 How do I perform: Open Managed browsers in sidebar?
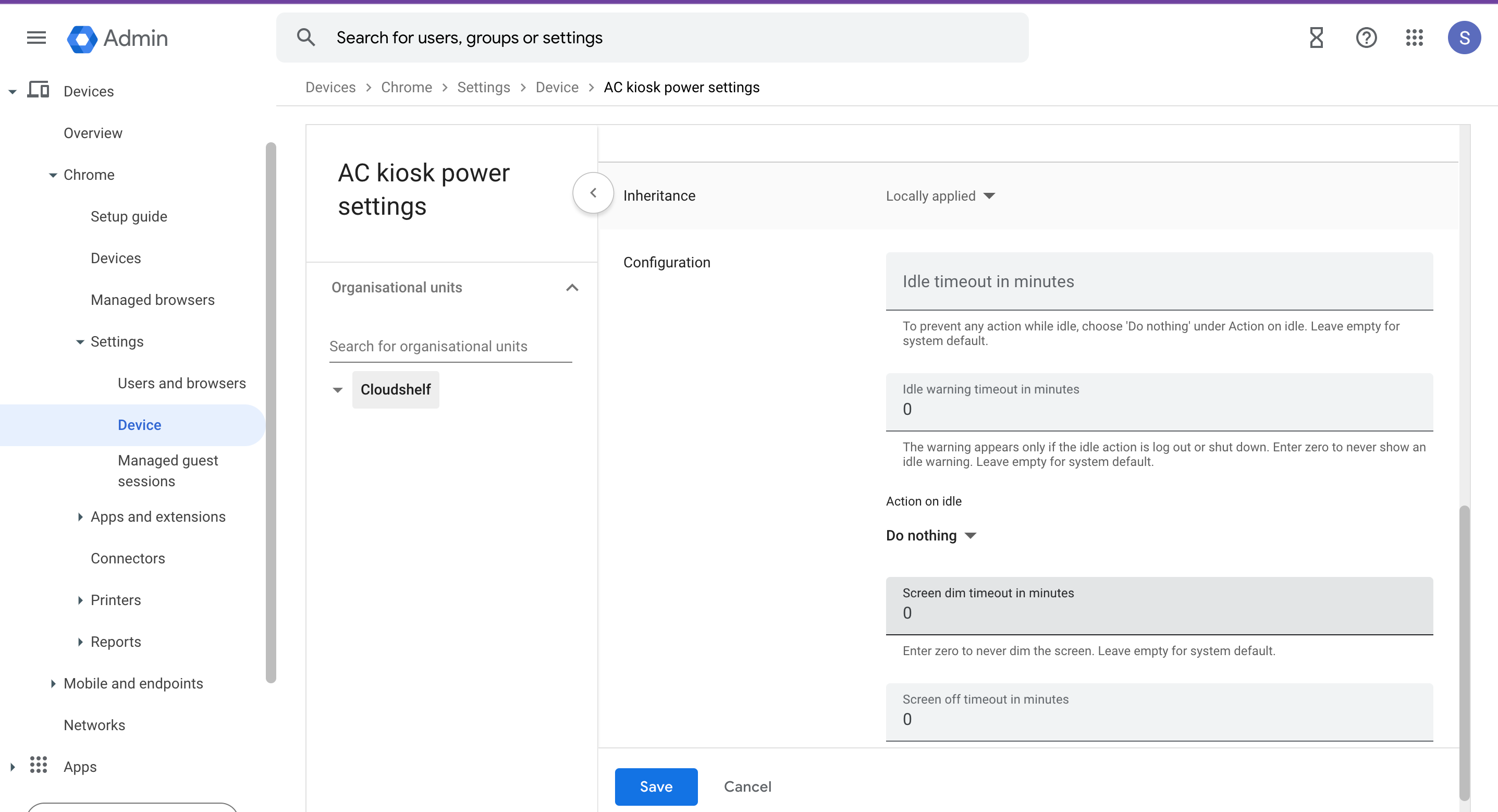152,300
